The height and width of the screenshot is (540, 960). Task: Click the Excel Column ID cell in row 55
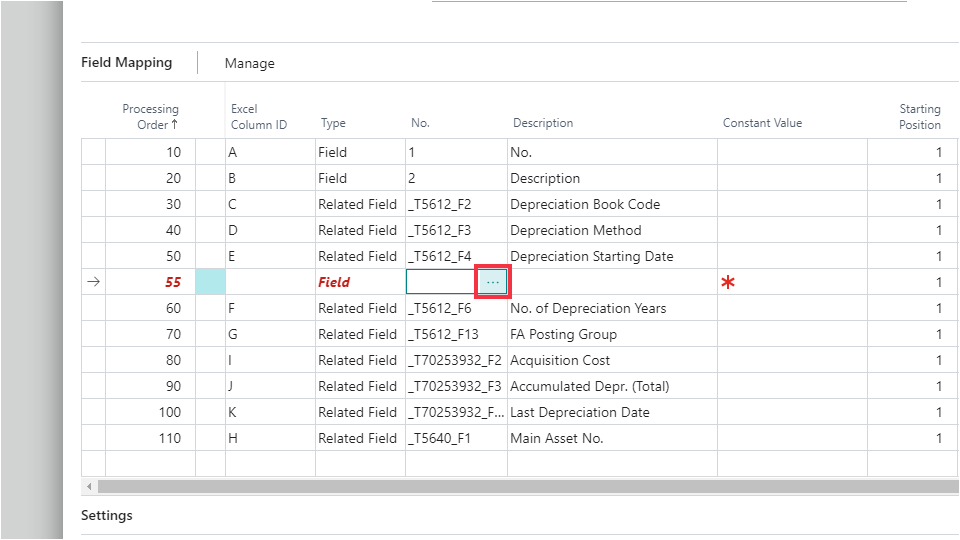pos(270,282)
